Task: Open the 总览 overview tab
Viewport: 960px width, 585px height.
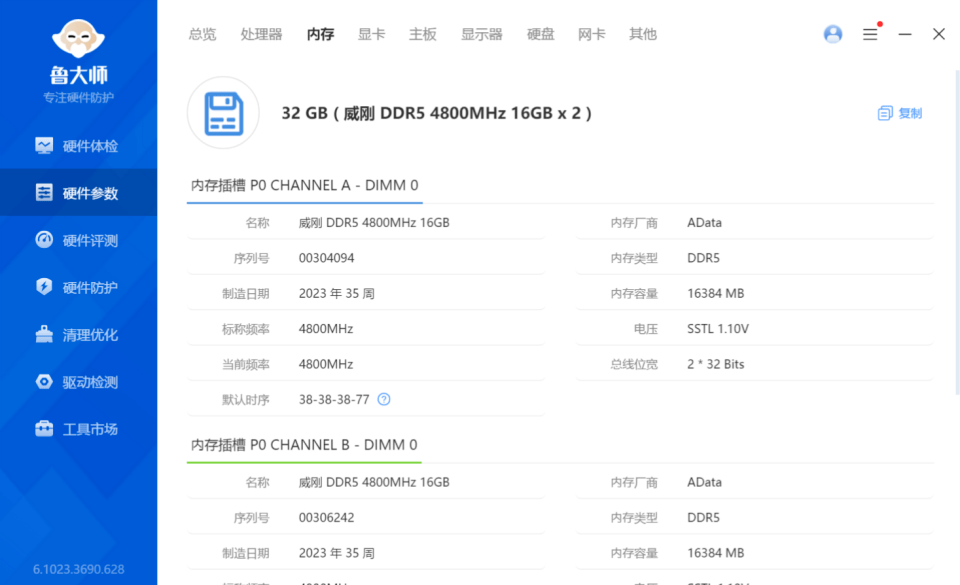Action: pos(202,33)
